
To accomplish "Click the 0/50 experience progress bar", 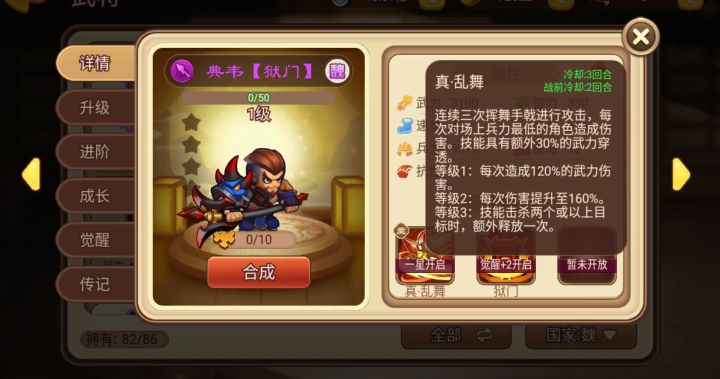I will coord(259,97).
